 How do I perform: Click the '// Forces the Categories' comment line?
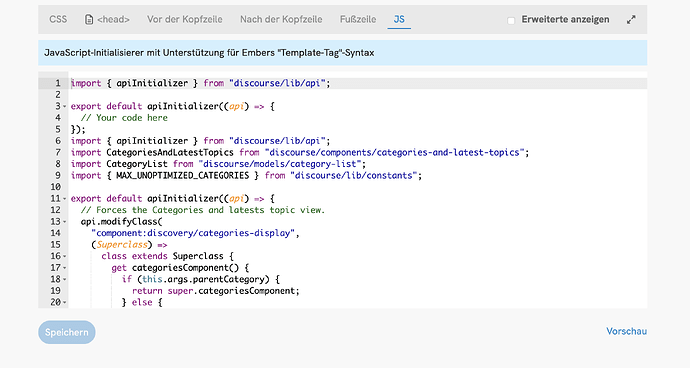pos(203,210)
